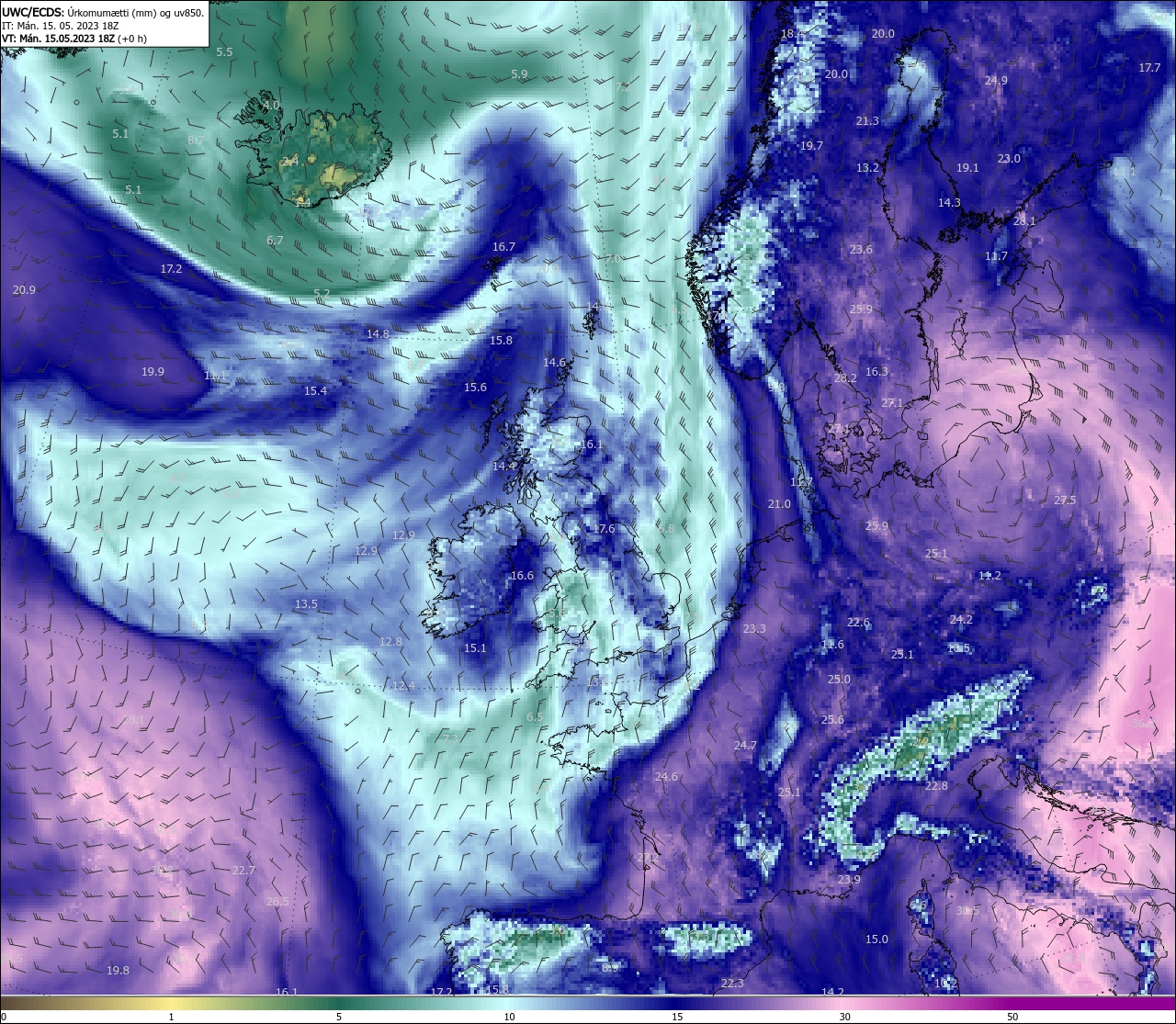Click the 25.0 map value

(x=839, y=680)
